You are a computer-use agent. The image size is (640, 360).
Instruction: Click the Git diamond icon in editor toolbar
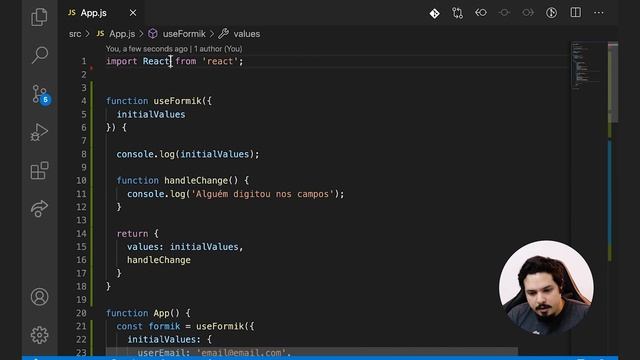434,13
